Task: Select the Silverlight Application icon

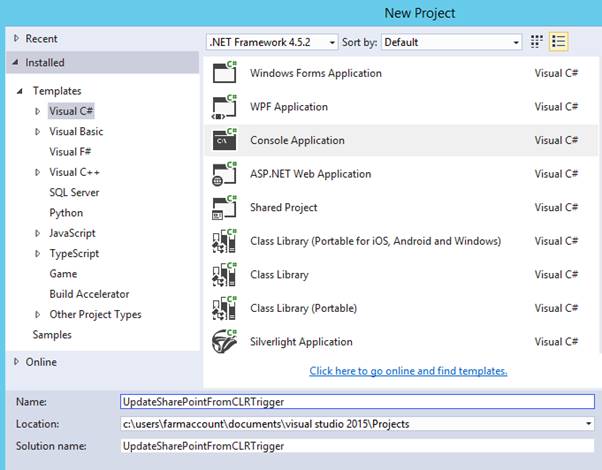Action: click(224, 341)
